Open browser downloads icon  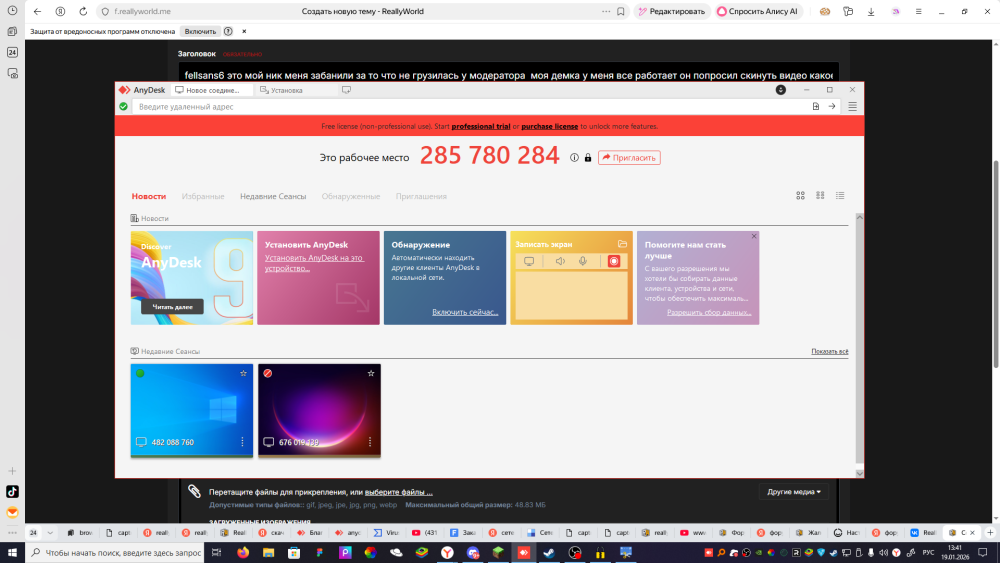(871, 11)
